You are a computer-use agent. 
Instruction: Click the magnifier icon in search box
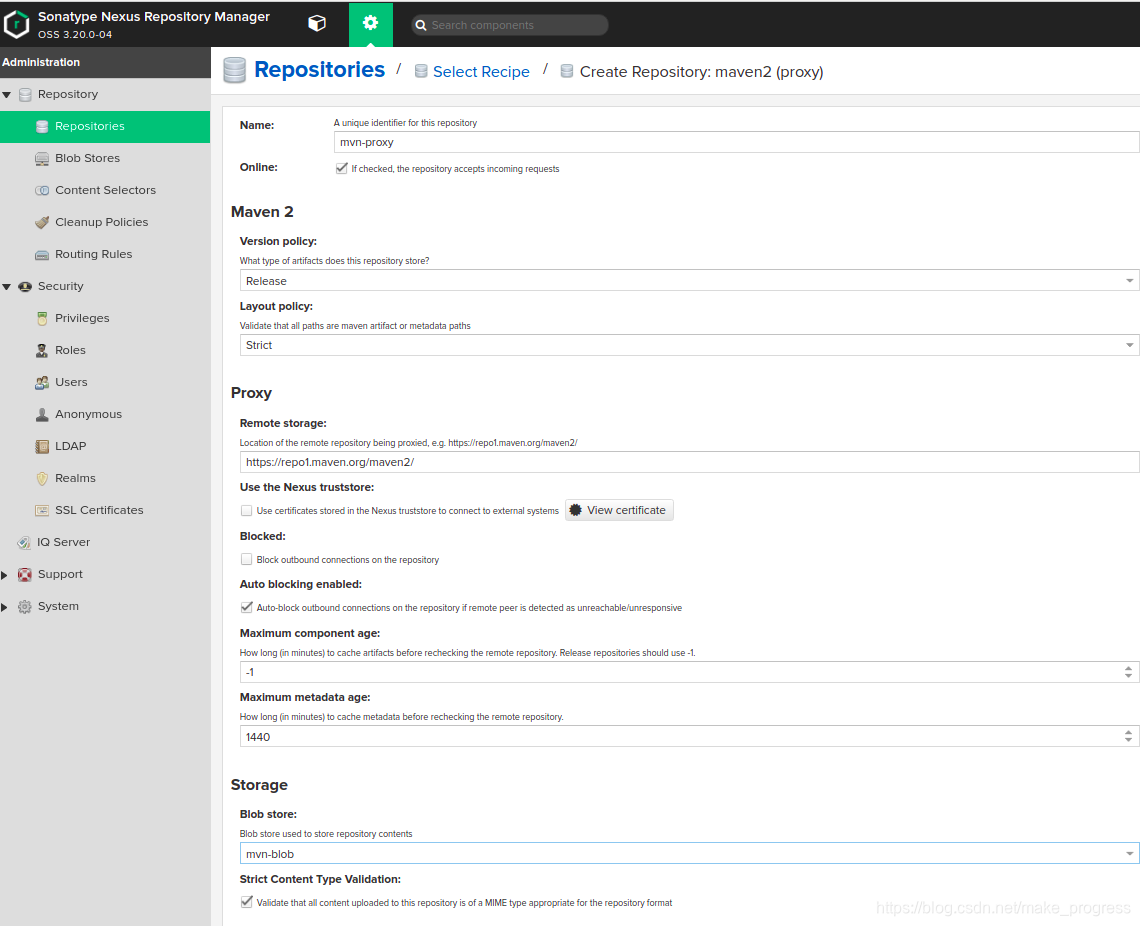pos(420,25)
